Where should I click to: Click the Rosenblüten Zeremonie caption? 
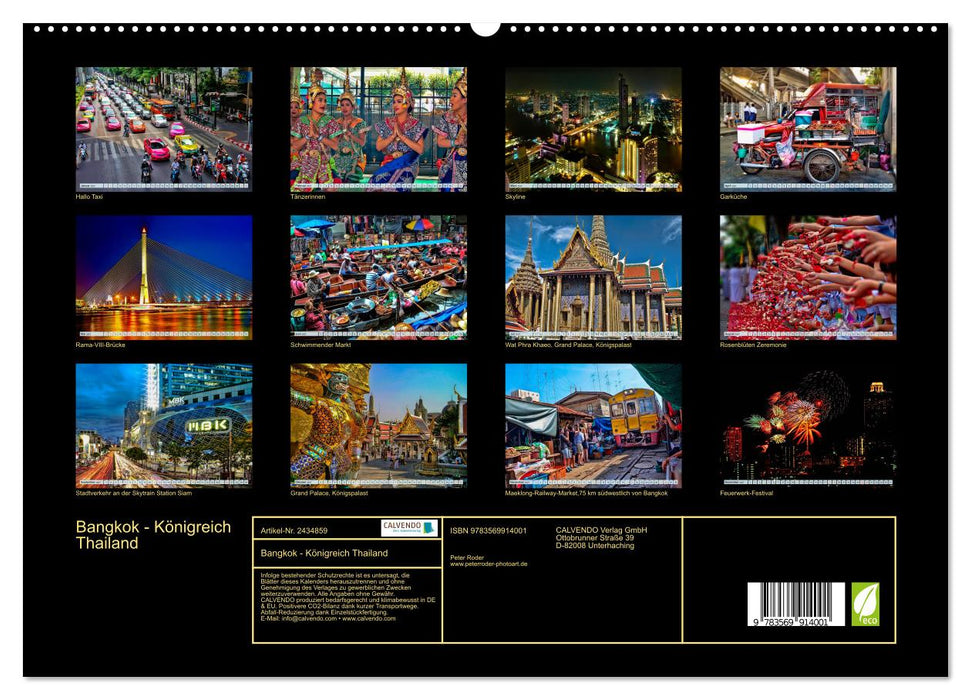[753, 345]
